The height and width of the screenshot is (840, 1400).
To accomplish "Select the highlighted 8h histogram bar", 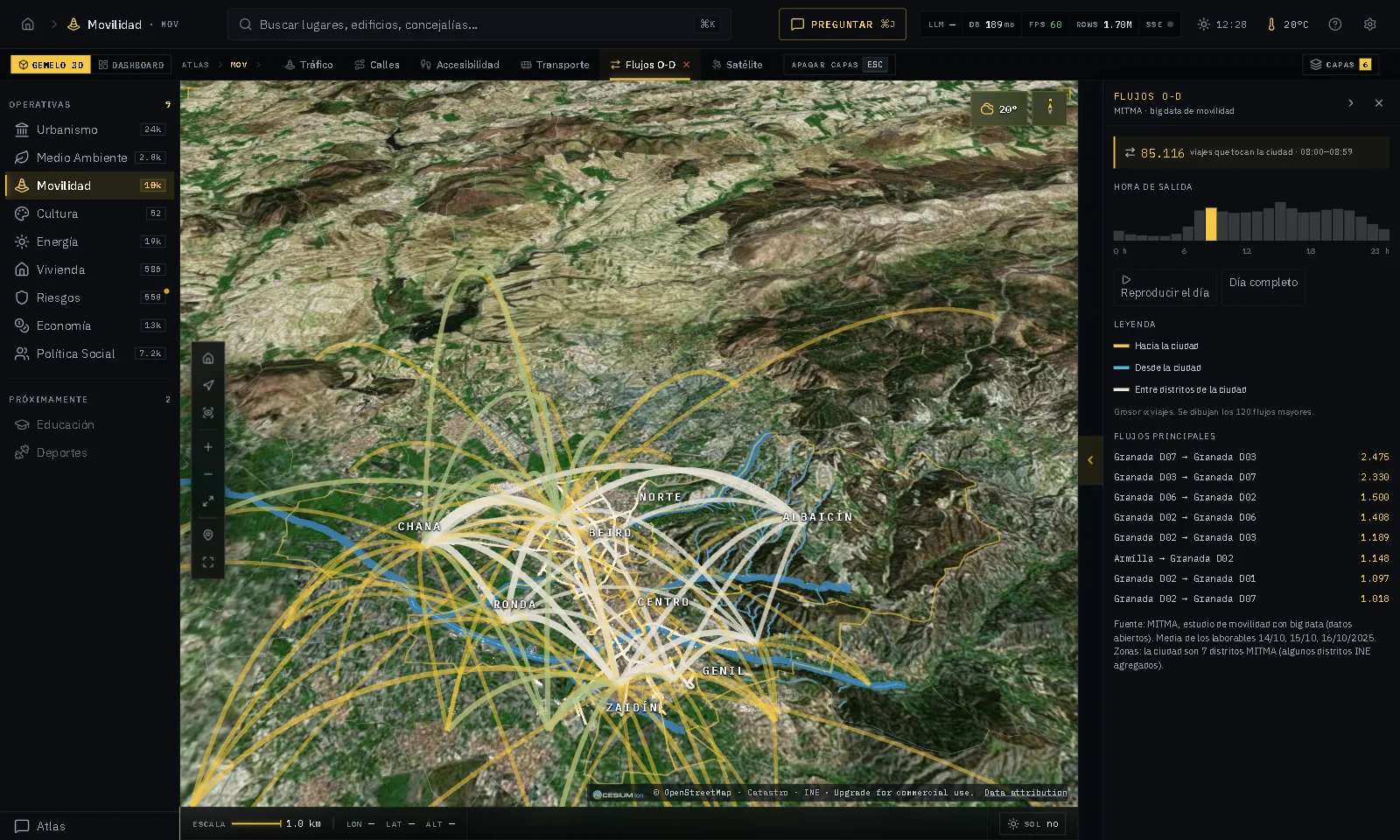I will coord(1211,224).
